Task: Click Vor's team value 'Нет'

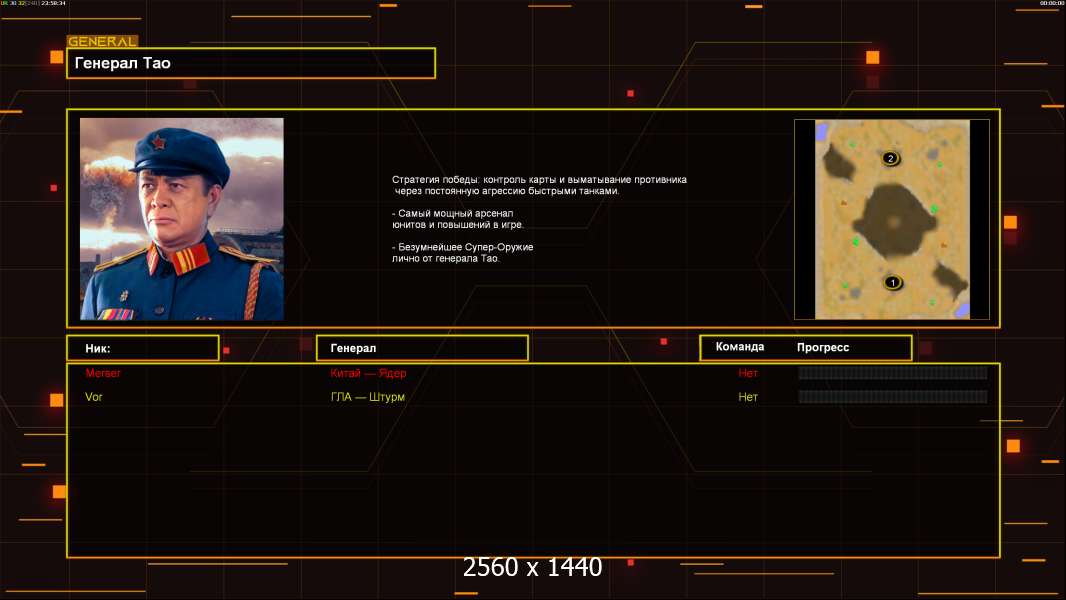Action: [x=748, y=397]
